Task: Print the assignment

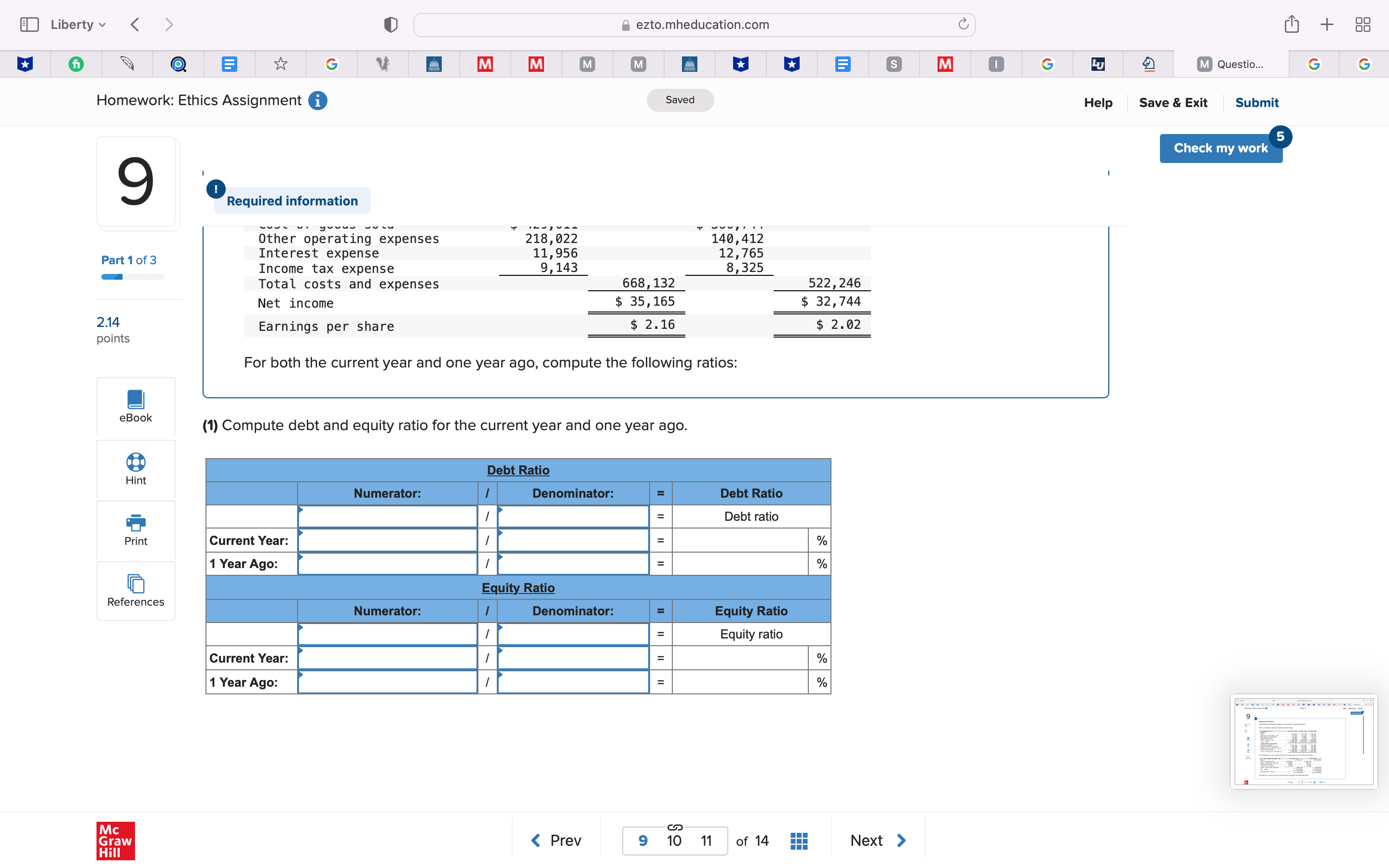Action: coord(136,530)
